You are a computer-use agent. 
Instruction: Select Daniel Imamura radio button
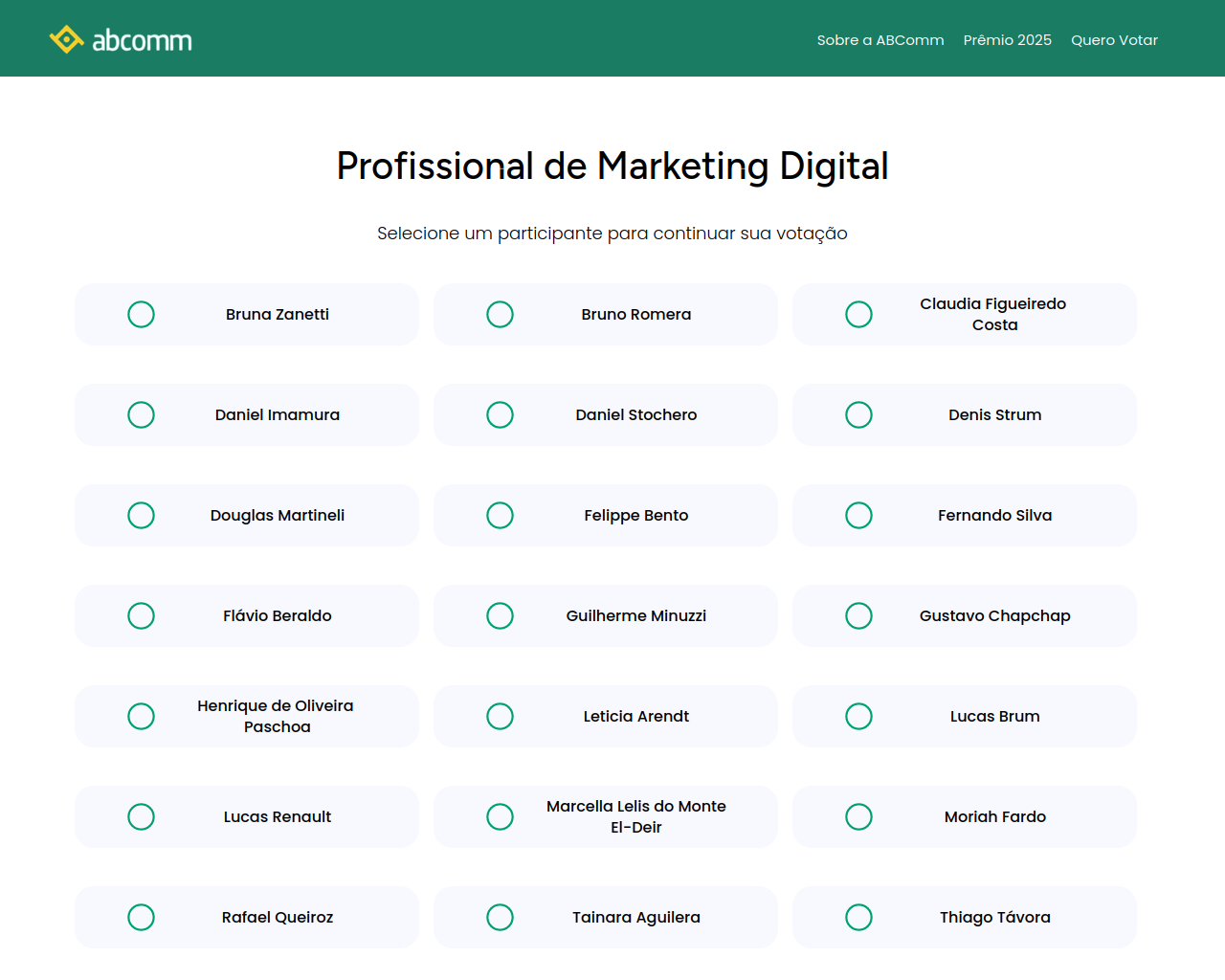(x=141, y=414)
